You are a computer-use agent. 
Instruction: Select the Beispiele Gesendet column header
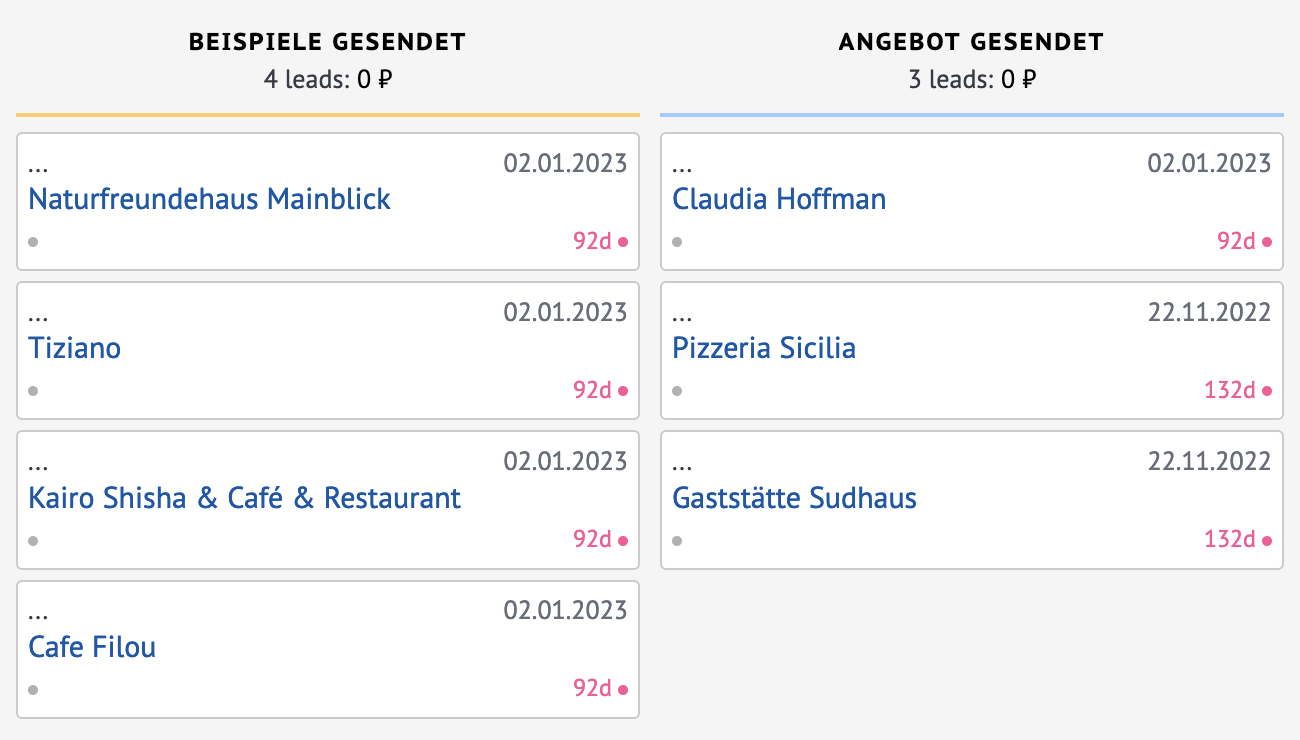pyautogui.click(x=327, y=42)
